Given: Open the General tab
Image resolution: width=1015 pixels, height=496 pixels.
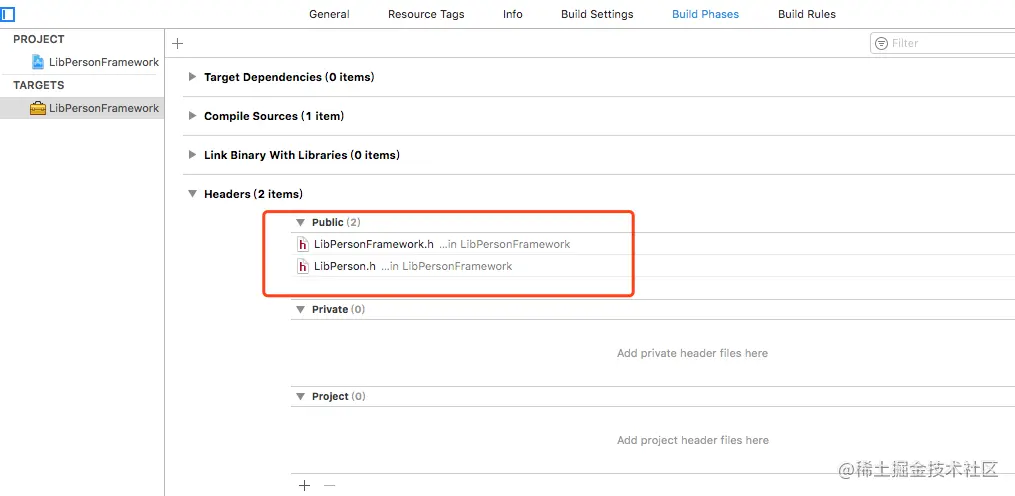Looking at the screenshot, I should click(x=329, y=14).
